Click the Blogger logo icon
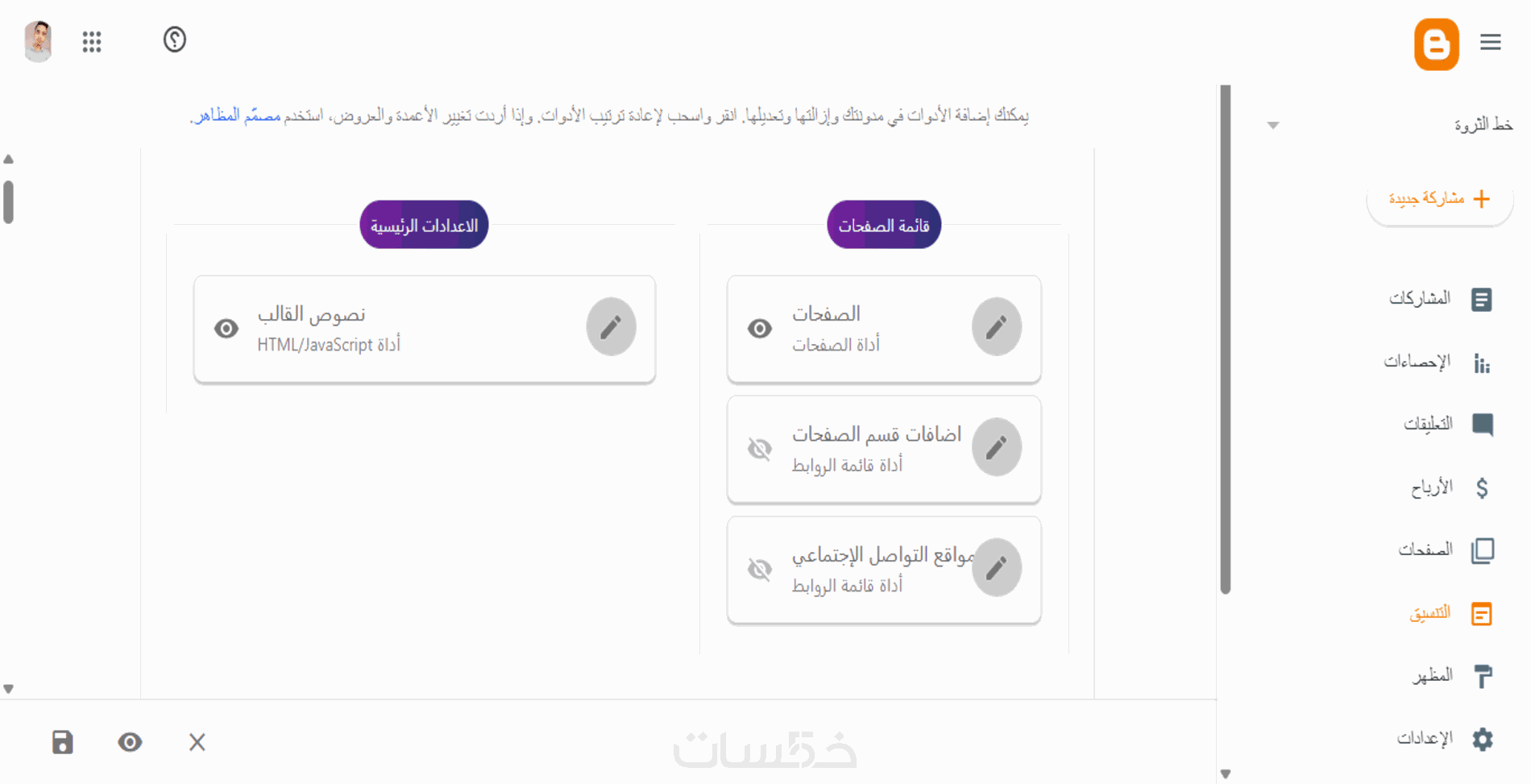Screen dimensions: 1531x784 click(1436, 44)
